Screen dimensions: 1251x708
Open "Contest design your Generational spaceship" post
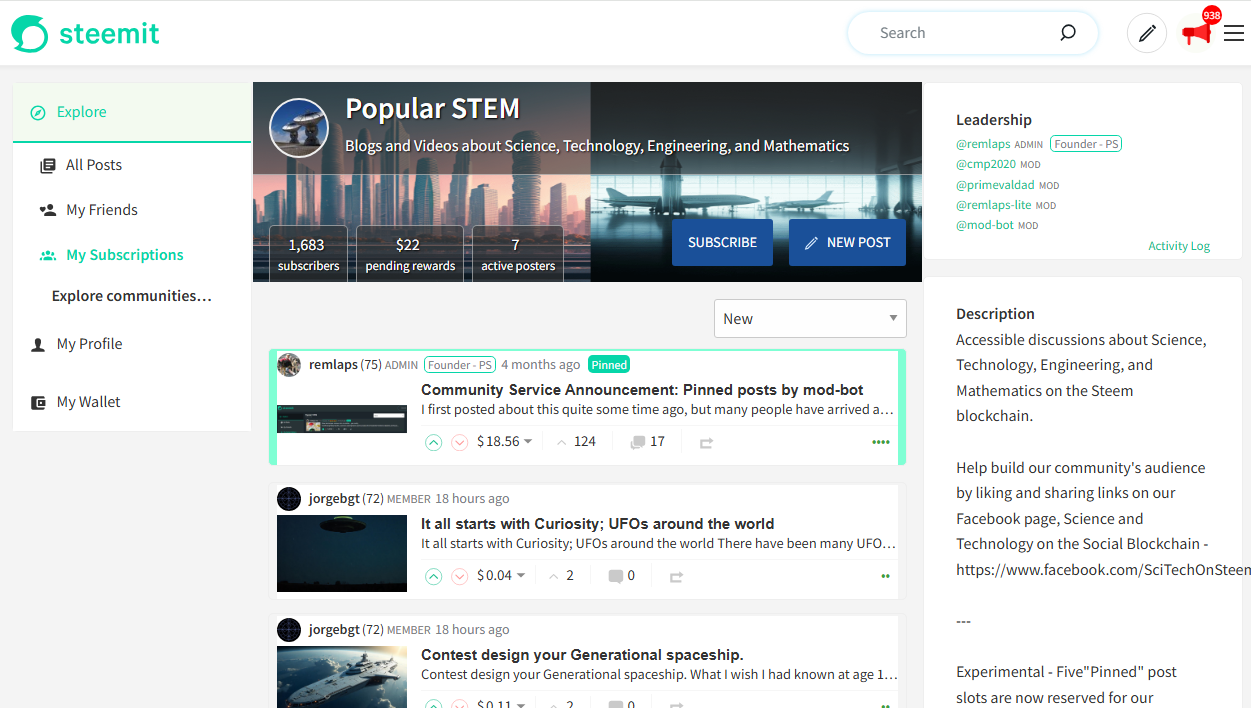click(582, 655)
